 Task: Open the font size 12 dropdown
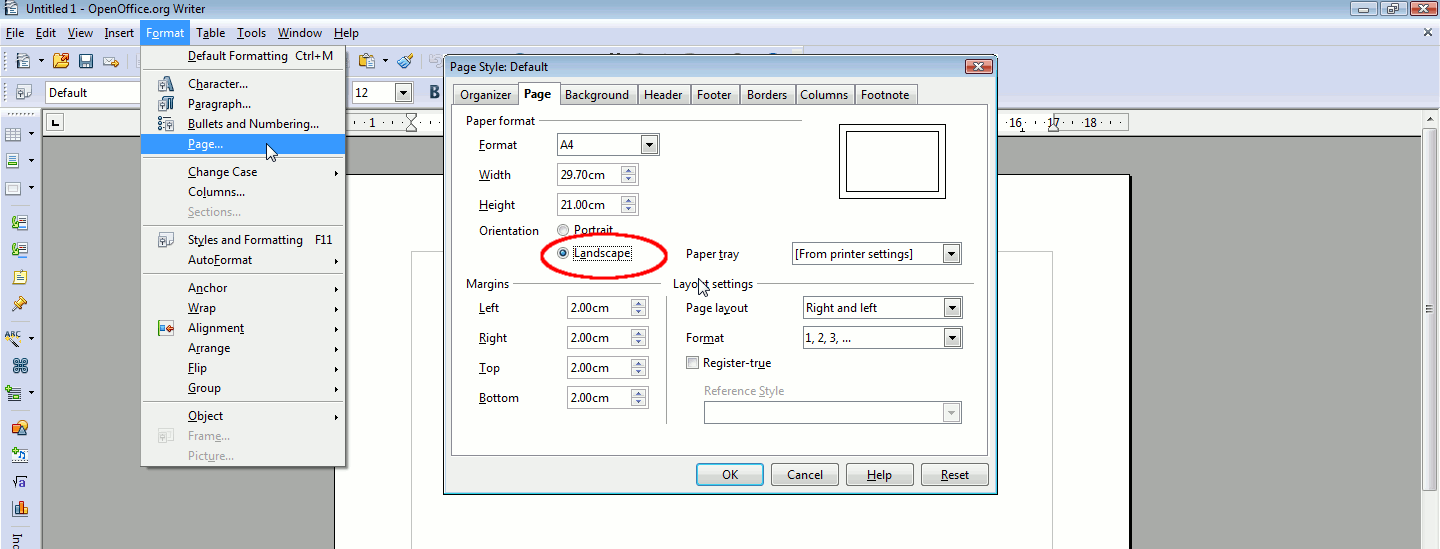pos(404,93)
